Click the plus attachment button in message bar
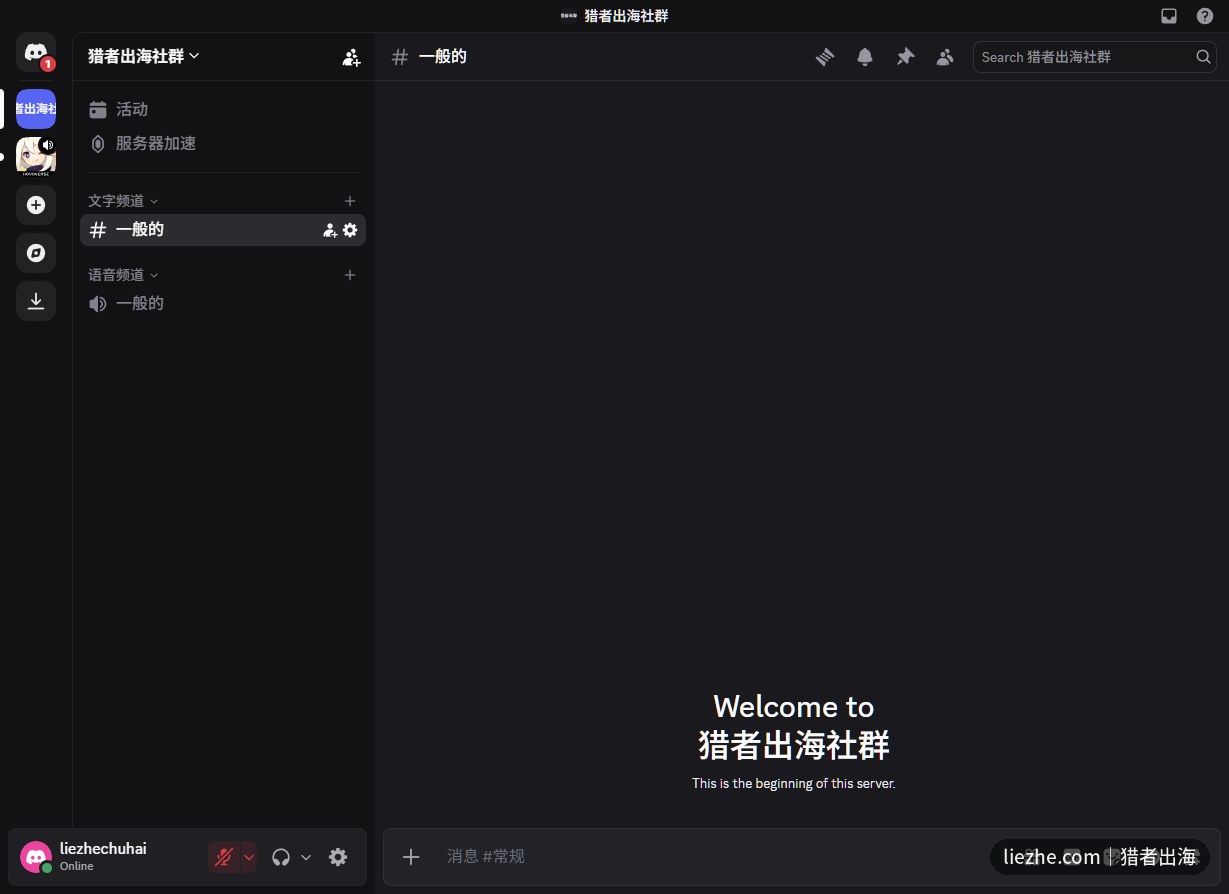This screenshot has width=1229, height=894. click(x=411, y=856)
